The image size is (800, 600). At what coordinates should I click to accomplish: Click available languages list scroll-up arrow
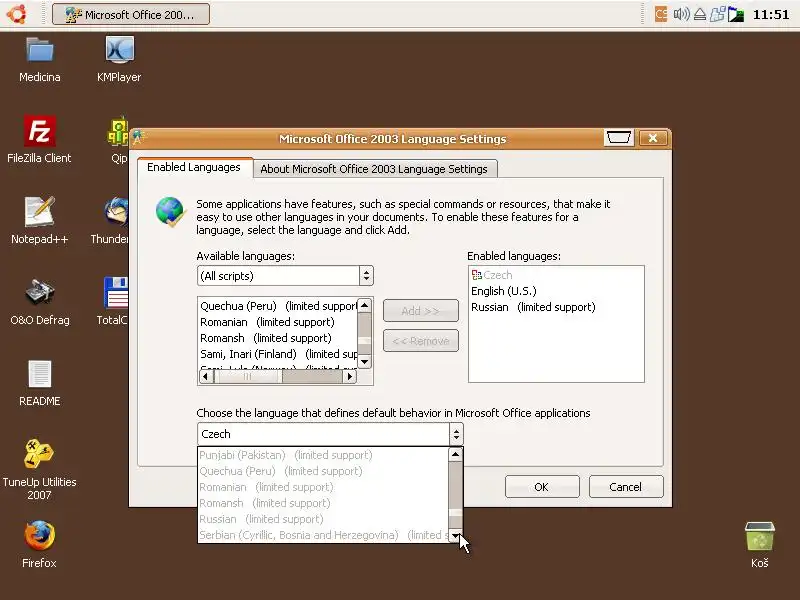364,306
